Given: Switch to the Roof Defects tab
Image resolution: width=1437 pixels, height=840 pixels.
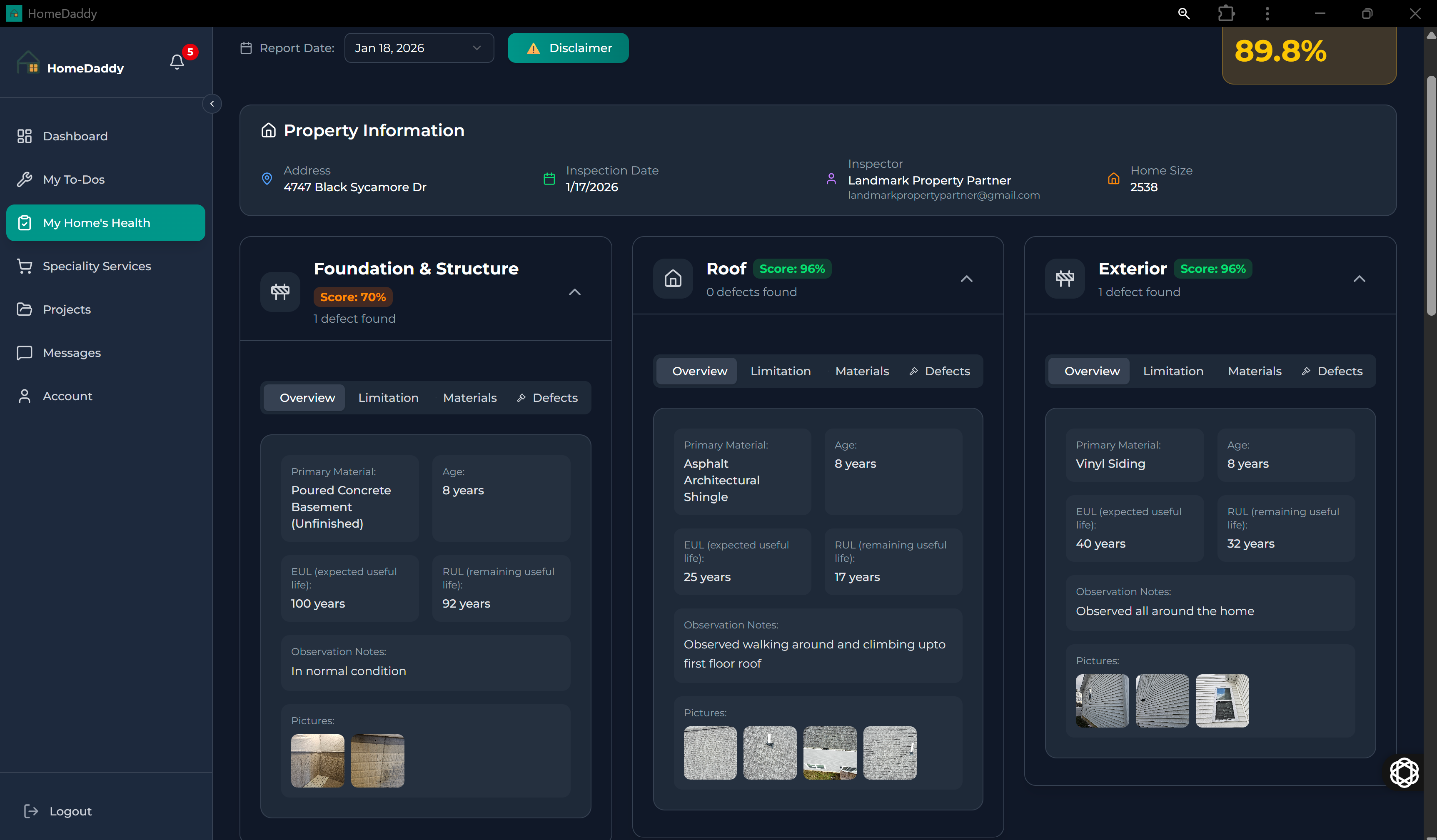Looking at the screenshot, I should (x=940, y=371).
